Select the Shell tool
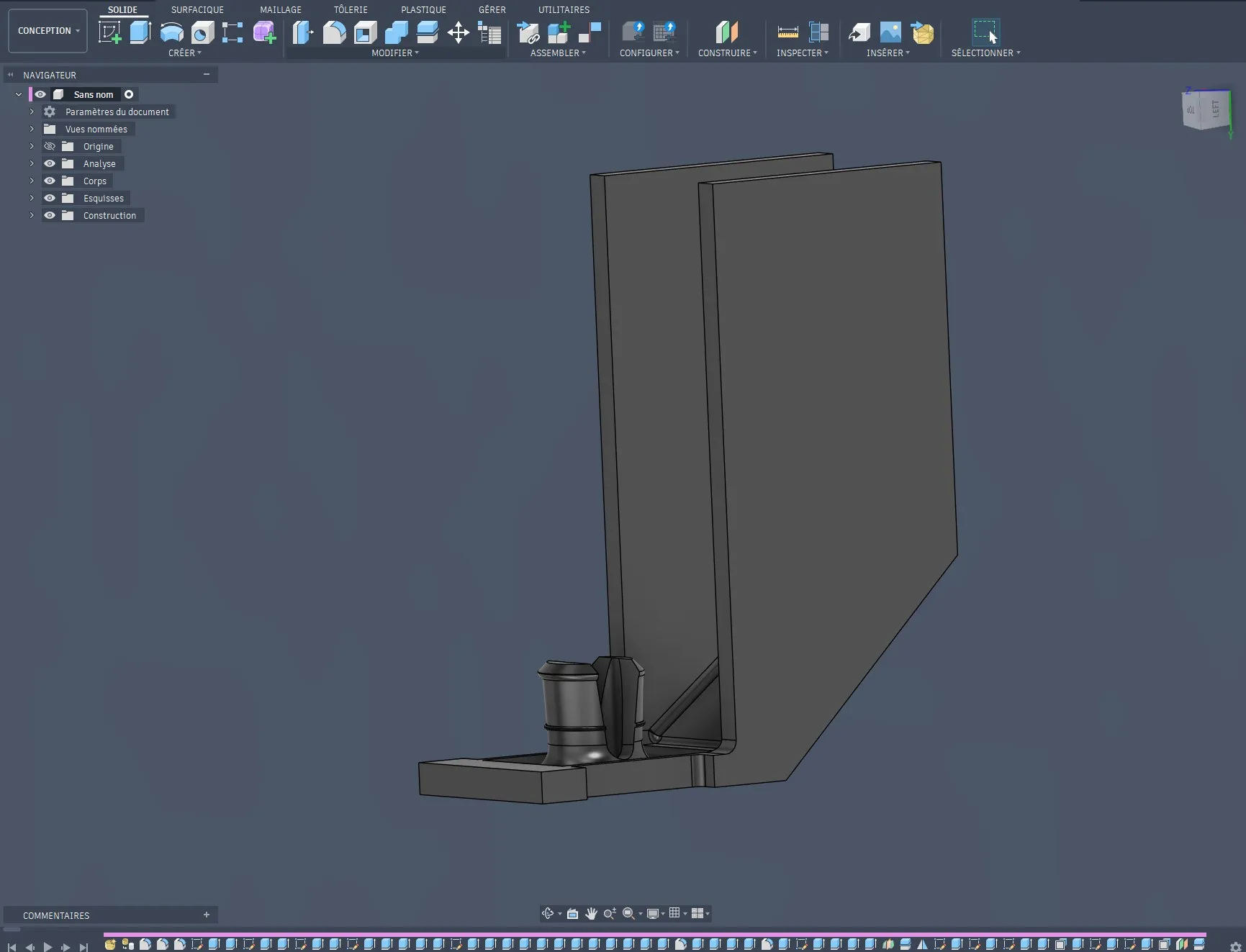Screen dimensions: 1246x952 [x=365, y=32]
